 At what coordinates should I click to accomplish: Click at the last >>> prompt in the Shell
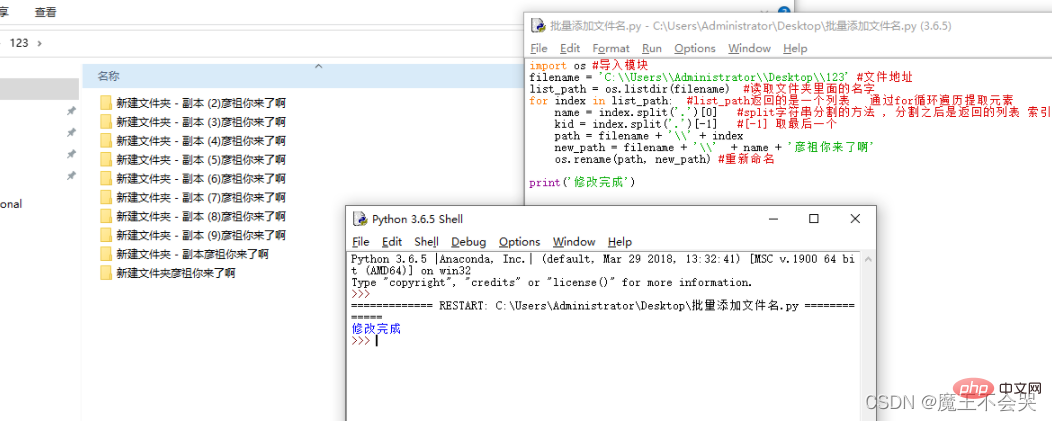[360, 340]
